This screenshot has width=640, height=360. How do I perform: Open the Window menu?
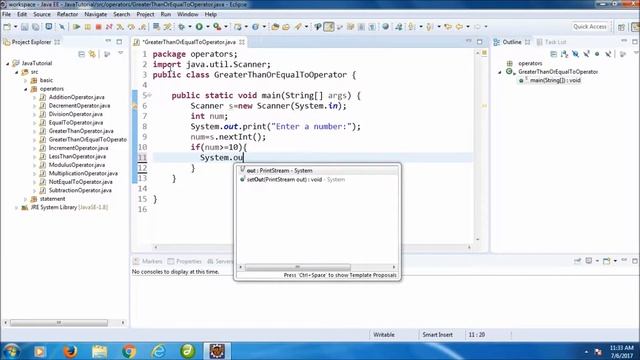(188, 14)
